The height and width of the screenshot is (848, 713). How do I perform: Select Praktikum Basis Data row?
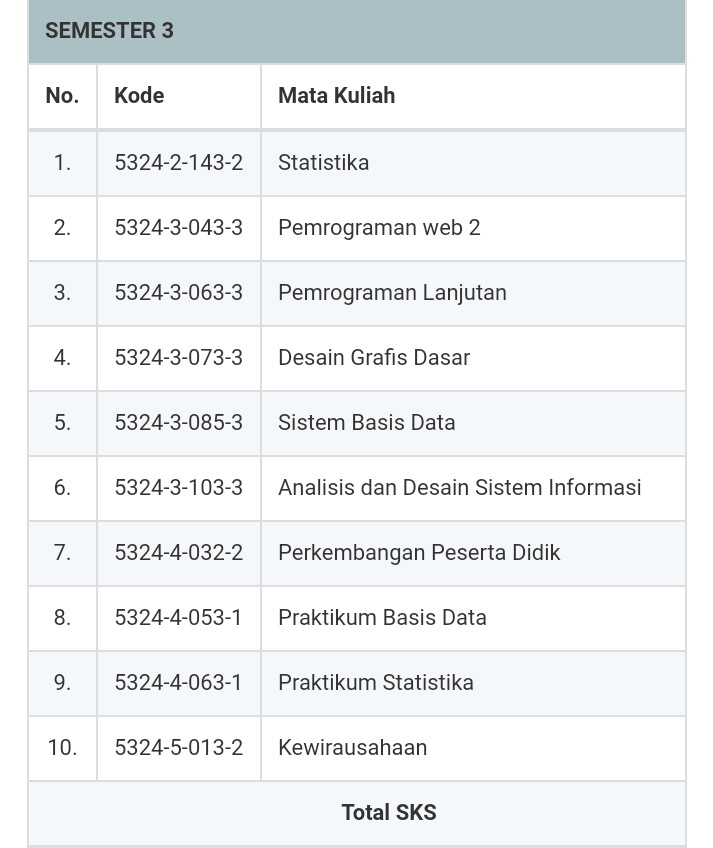[356, 618]
